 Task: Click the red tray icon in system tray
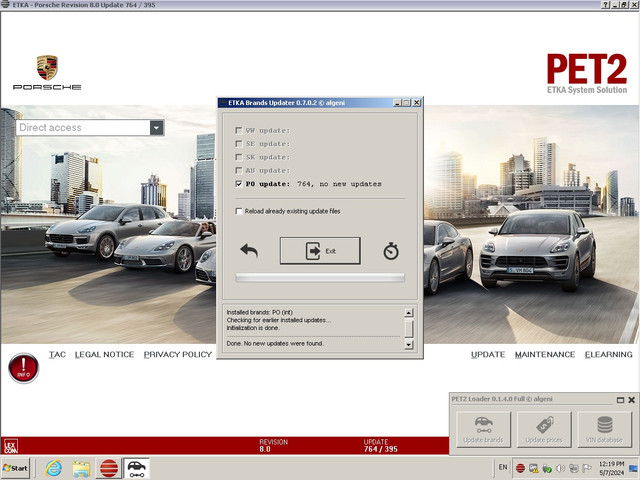(520, 468)
